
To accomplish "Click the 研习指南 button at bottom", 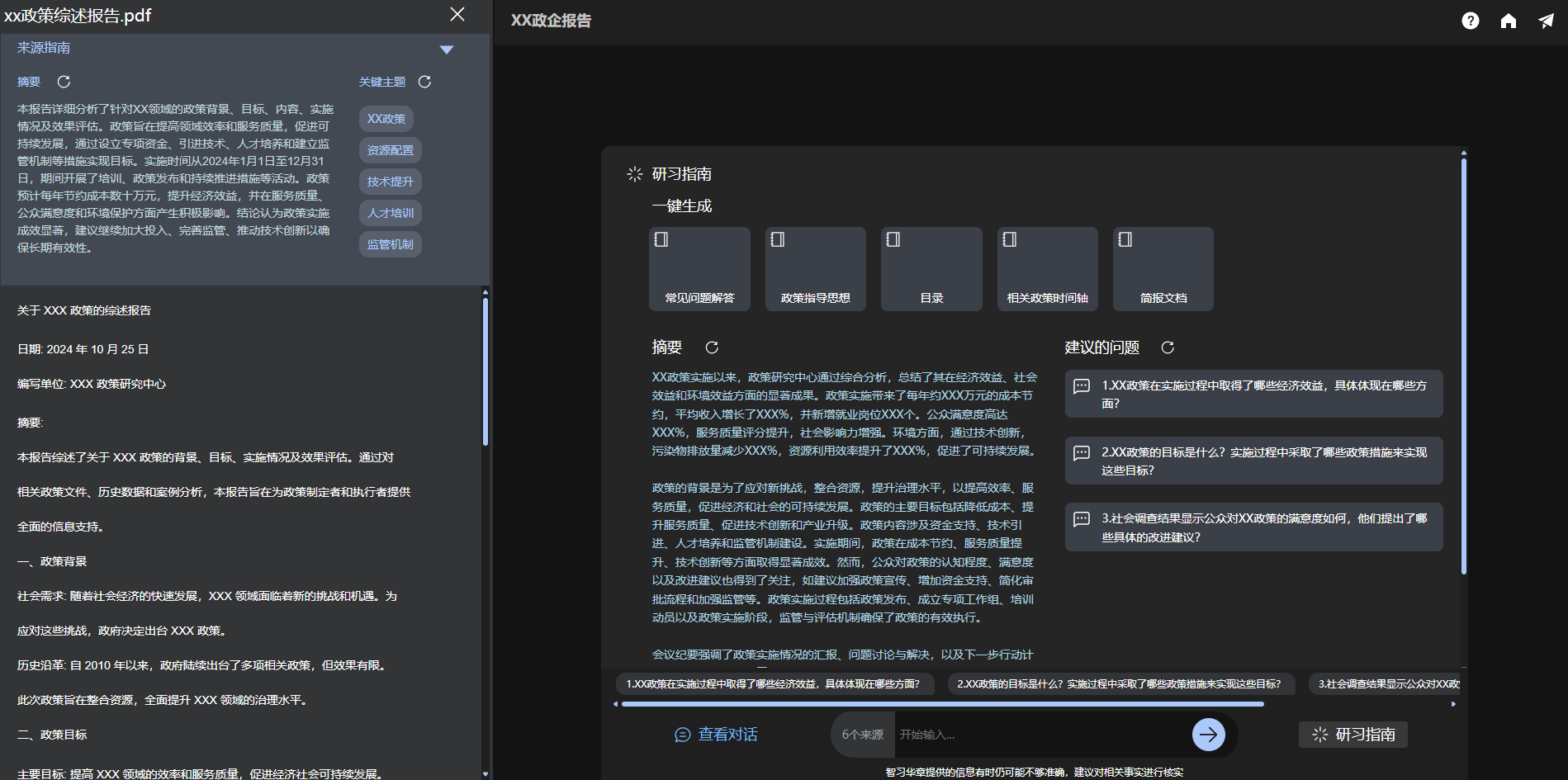I will (1353, 735).
